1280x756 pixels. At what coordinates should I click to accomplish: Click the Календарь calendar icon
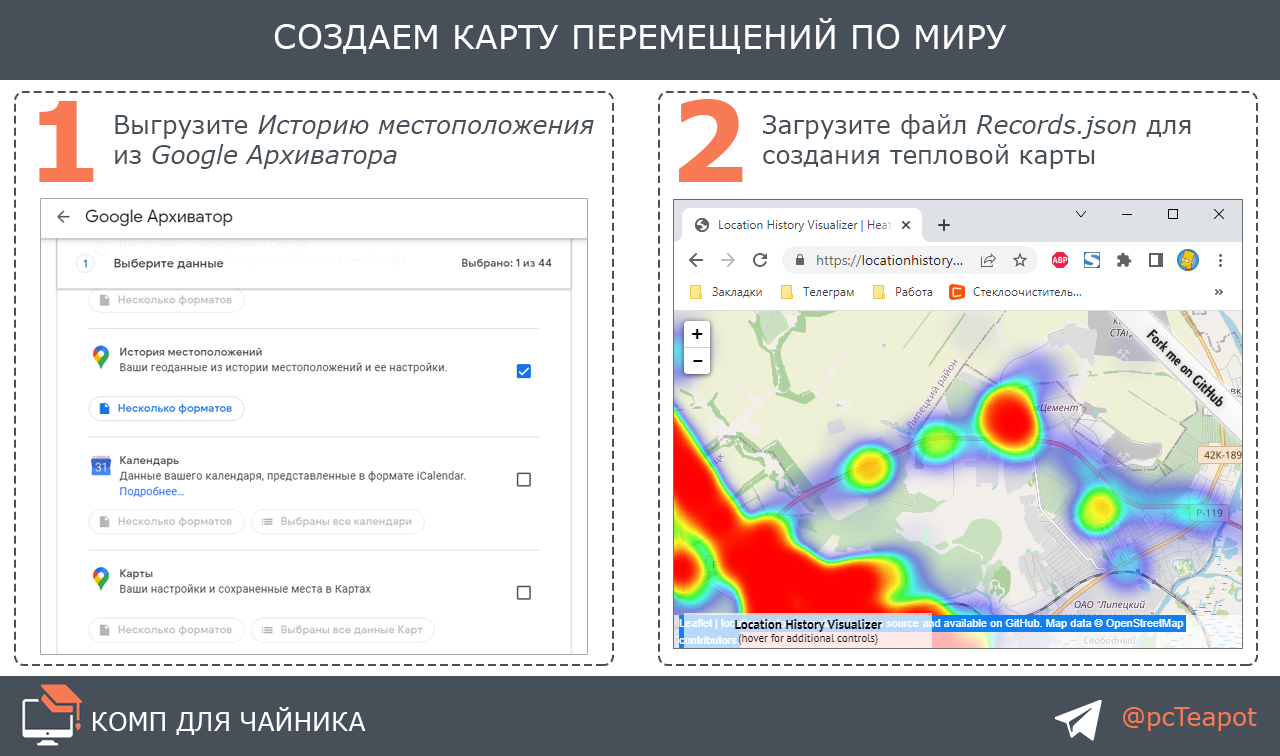click(x=100, y=465)
